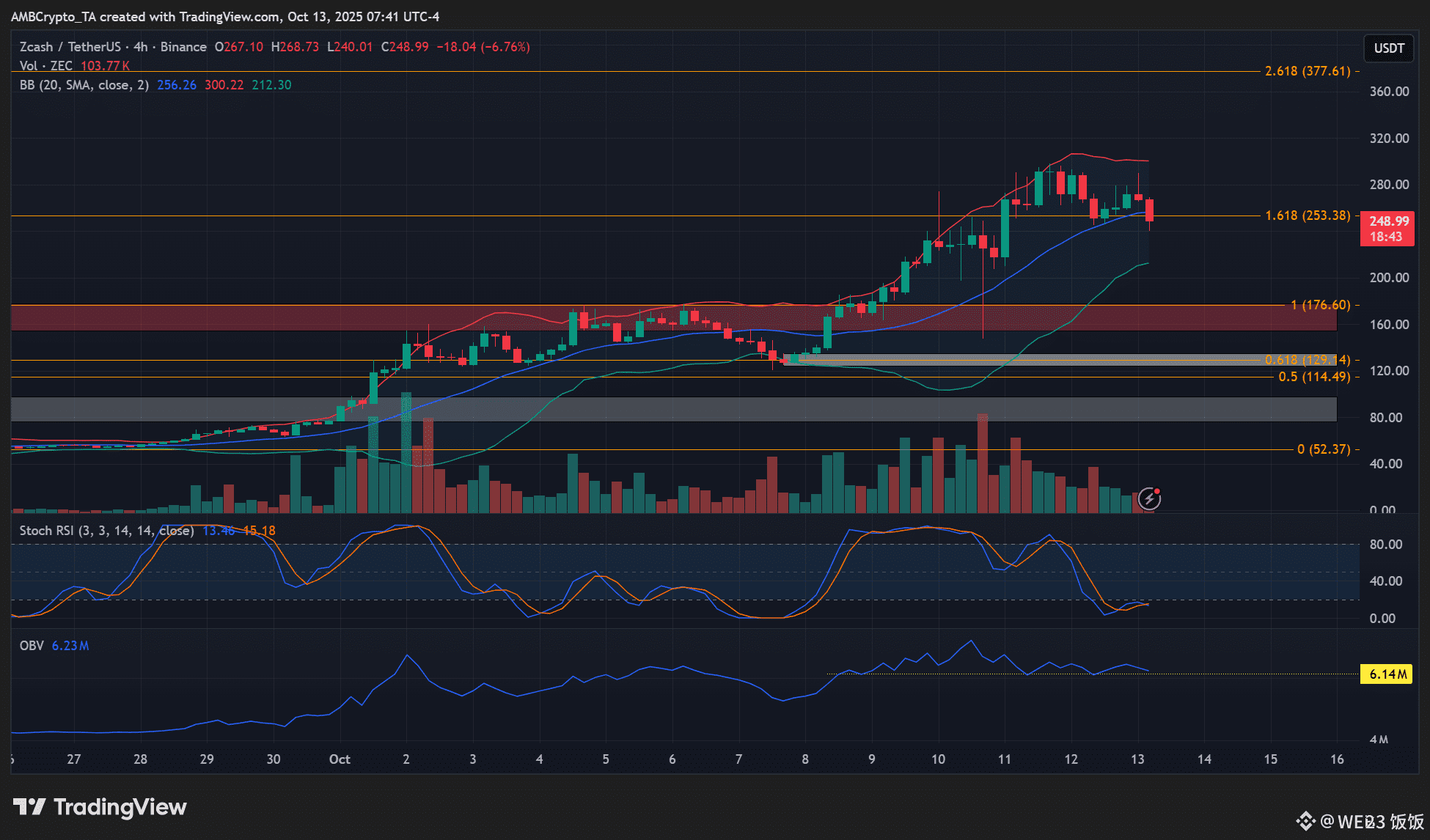Viewport: 1430px width, 840px height.
Task: Click the 360.00 price axis label
Action: coord(1389,92)
